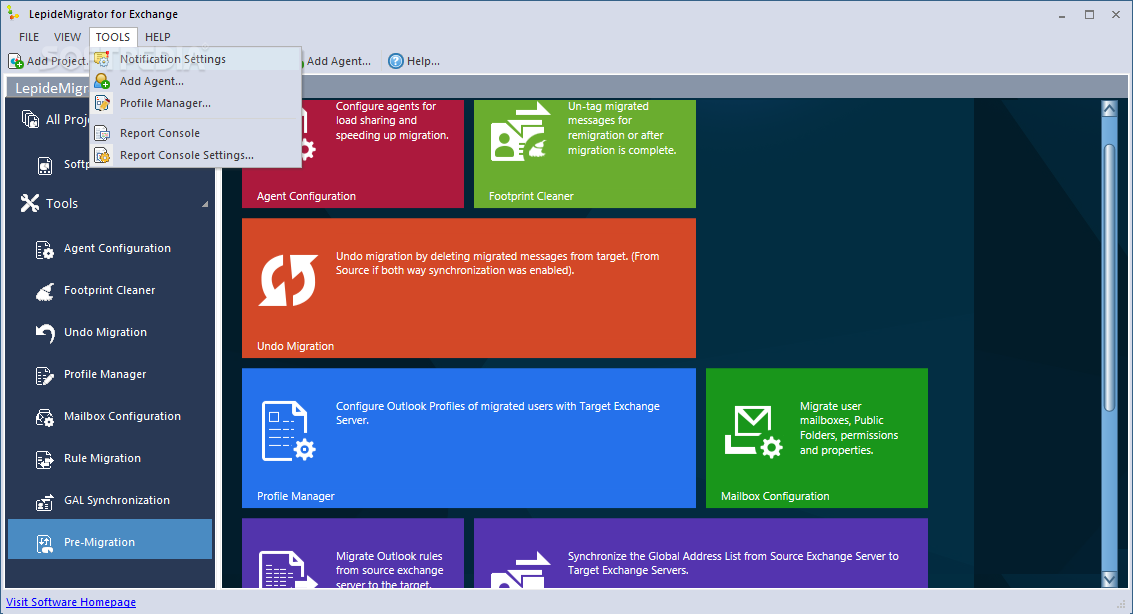Click the Help toolbar question-mark icon
The image size is (1133, 614).
(396, 61)
